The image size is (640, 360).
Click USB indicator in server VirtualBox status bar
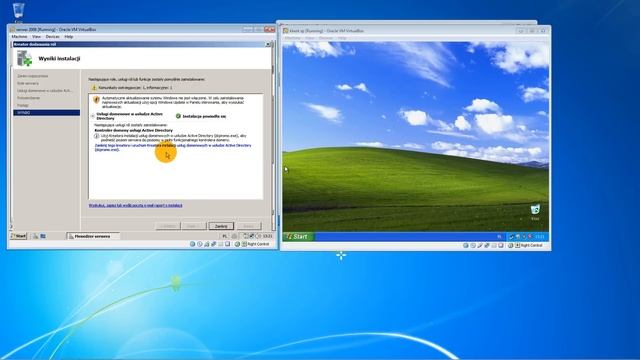[x=213, y=244]
